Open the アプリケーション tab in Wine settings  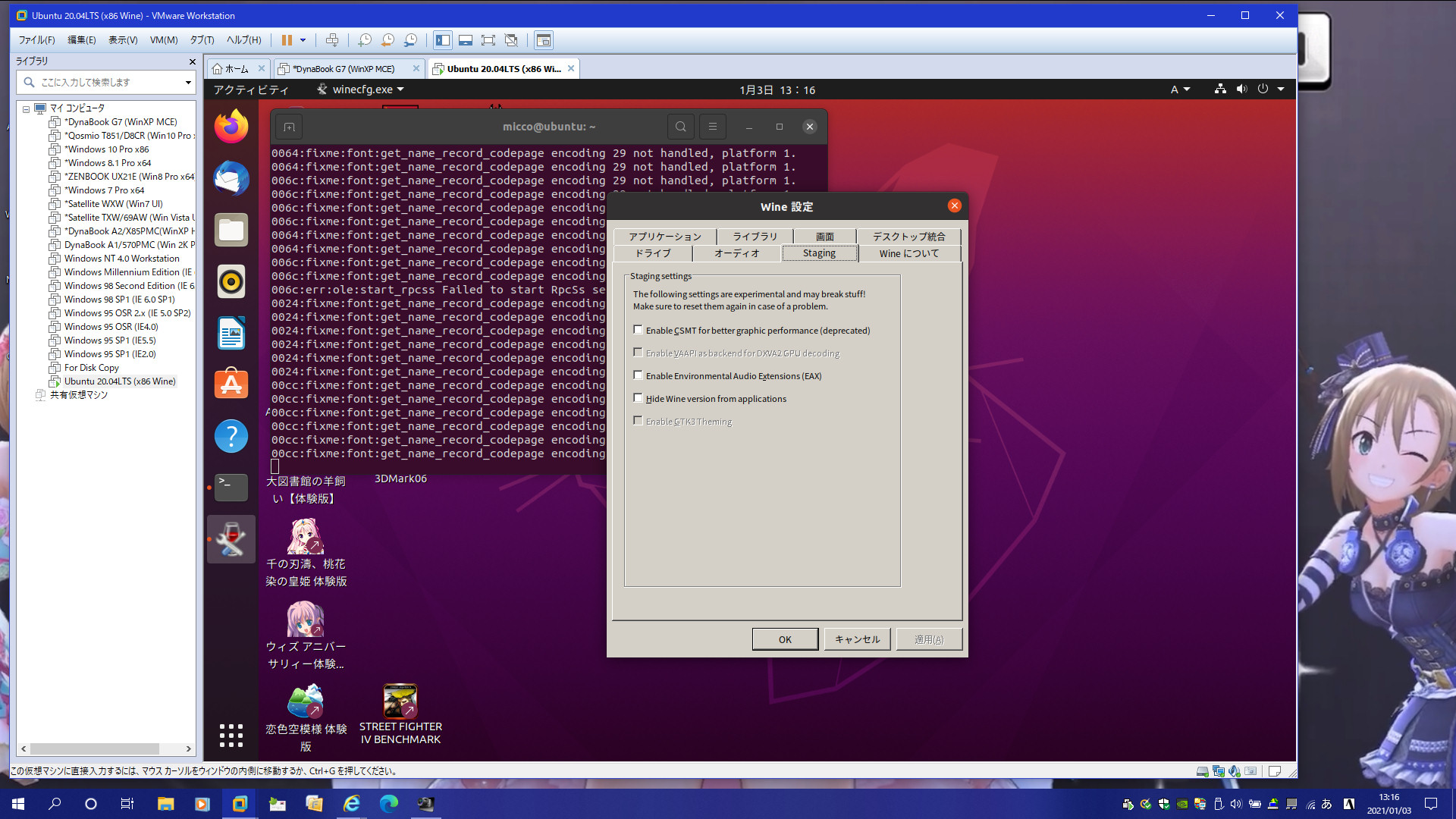(665, 237)
